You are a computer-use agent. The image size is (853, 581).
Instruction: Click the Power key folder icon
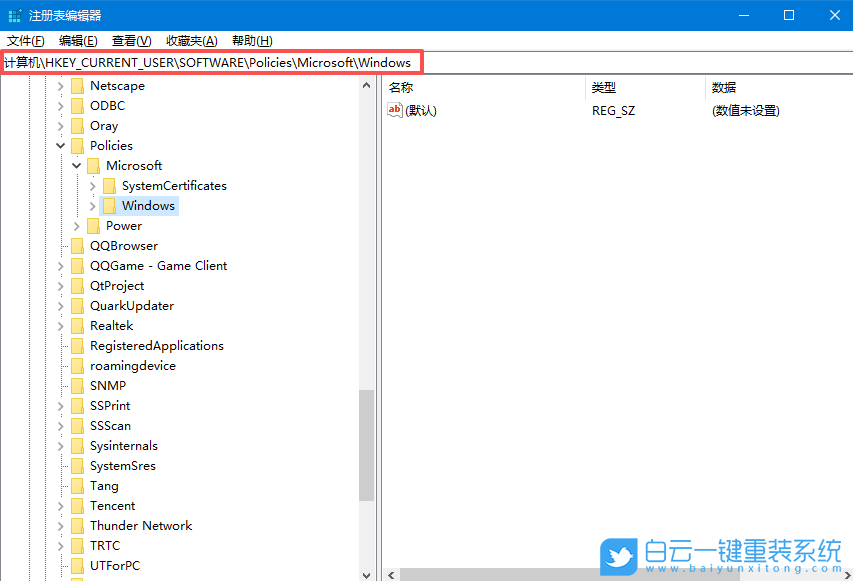(92, 225)
